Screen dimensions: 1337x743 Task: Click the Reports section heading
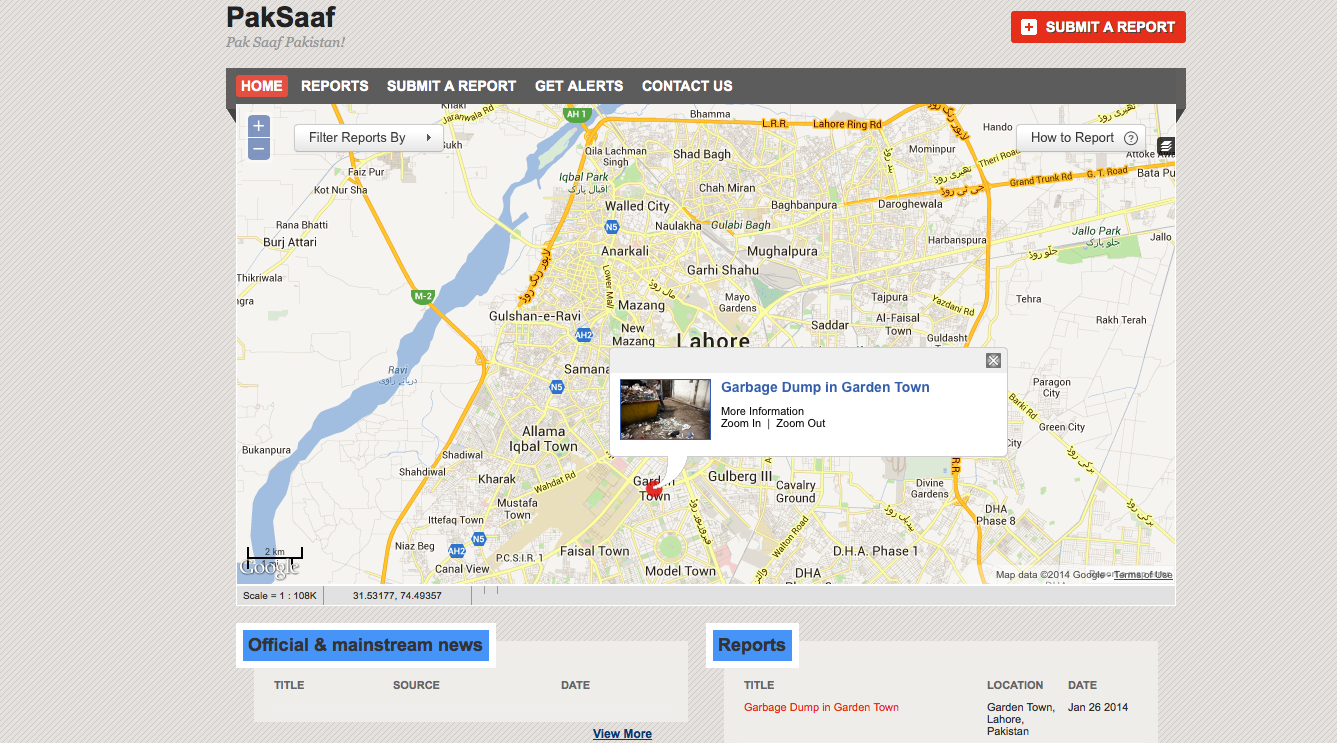click(x=751, y=645)
